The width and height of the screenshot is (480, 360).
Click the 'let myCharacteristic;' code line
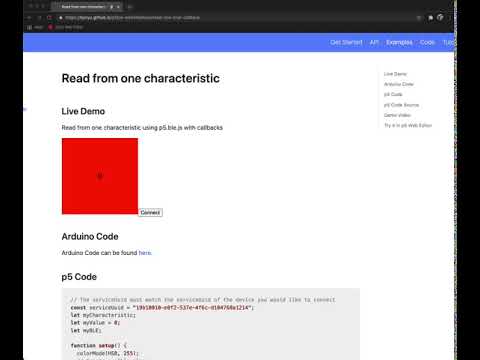tap(103, 315)
